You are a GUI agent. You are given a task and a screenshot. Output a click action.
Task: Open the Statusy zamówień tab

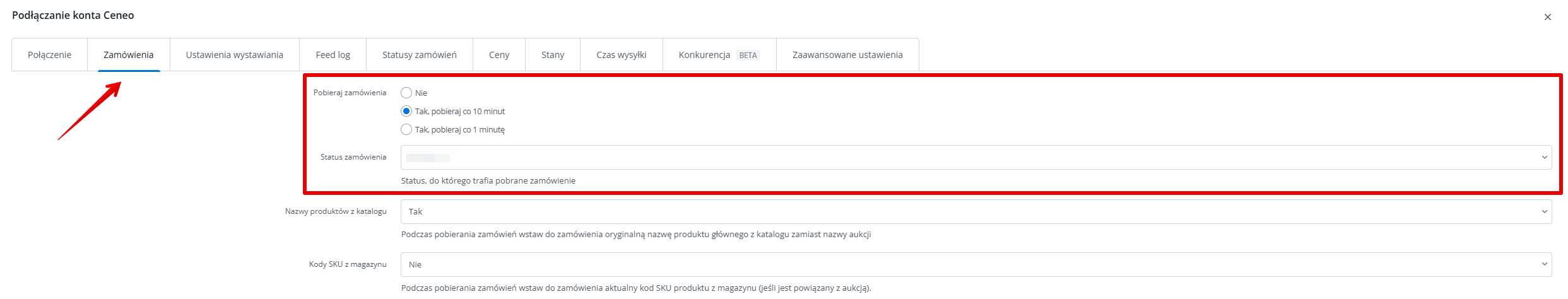[x=419, y=55]
